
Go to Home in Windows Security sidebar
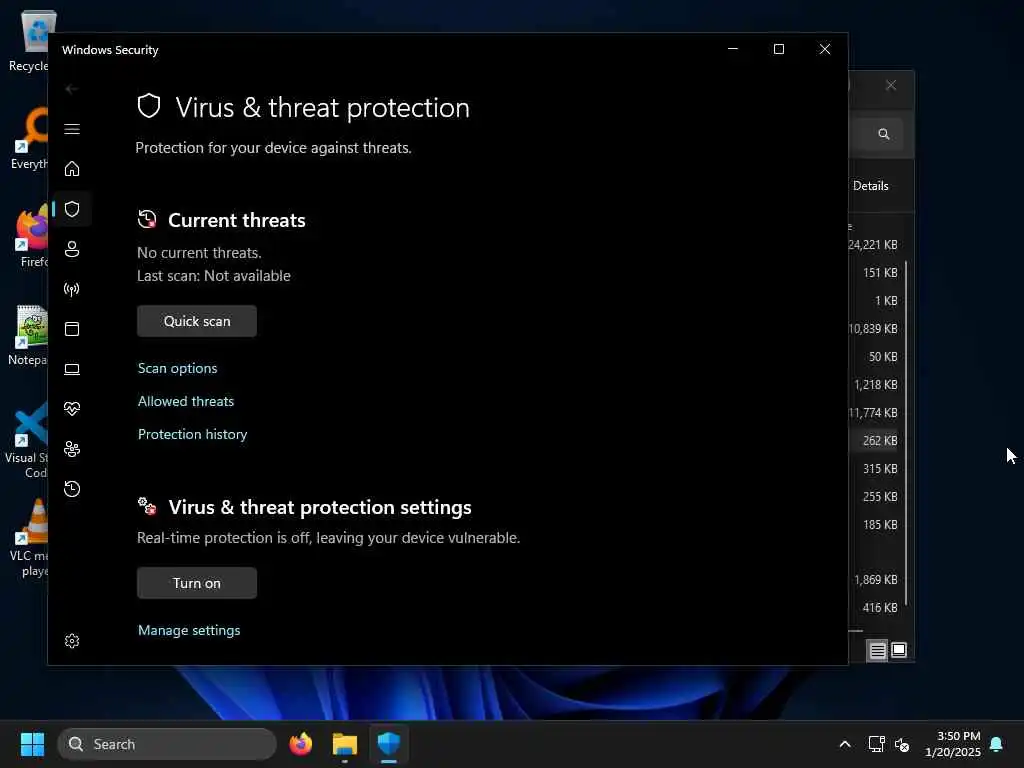pyautogui.click(x=72, y=168)
